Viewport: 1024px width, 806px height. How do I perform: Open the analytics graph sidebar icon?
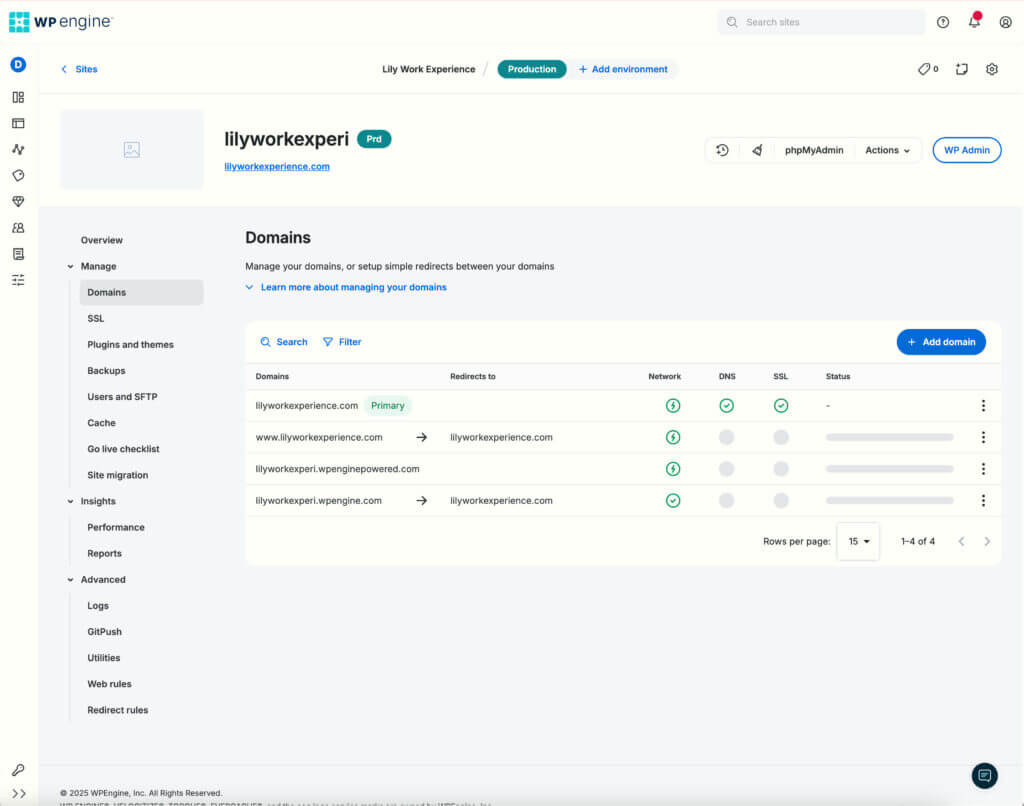pos(18,150)
